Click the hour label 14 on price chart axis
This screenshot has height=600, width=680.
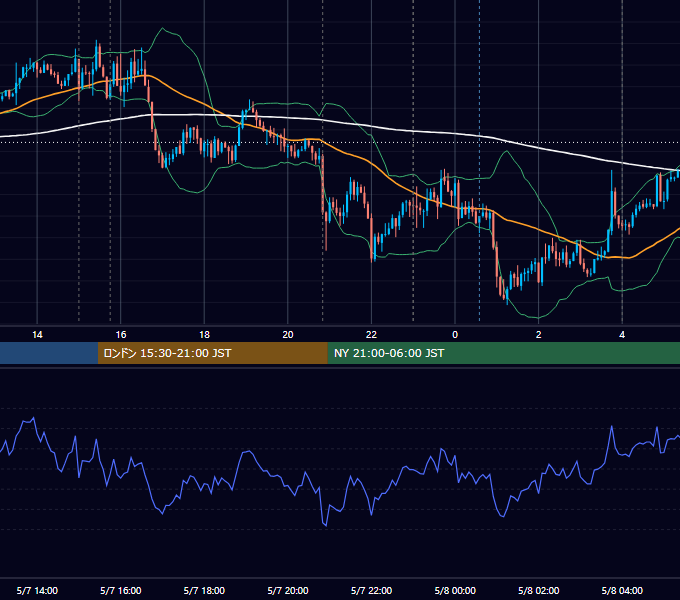click(37, 335)
